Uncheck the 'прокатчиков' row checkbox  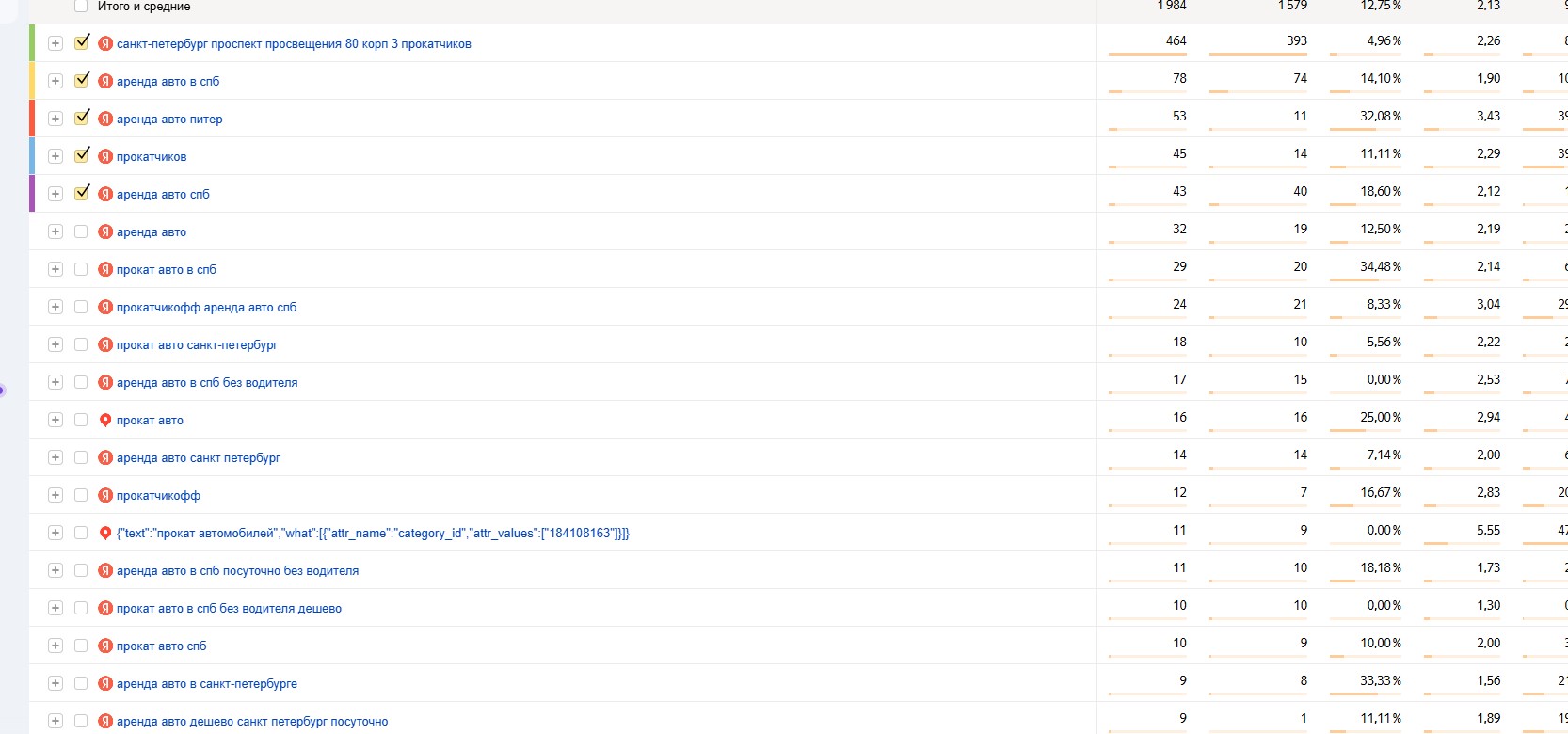[x=81, y=155]
